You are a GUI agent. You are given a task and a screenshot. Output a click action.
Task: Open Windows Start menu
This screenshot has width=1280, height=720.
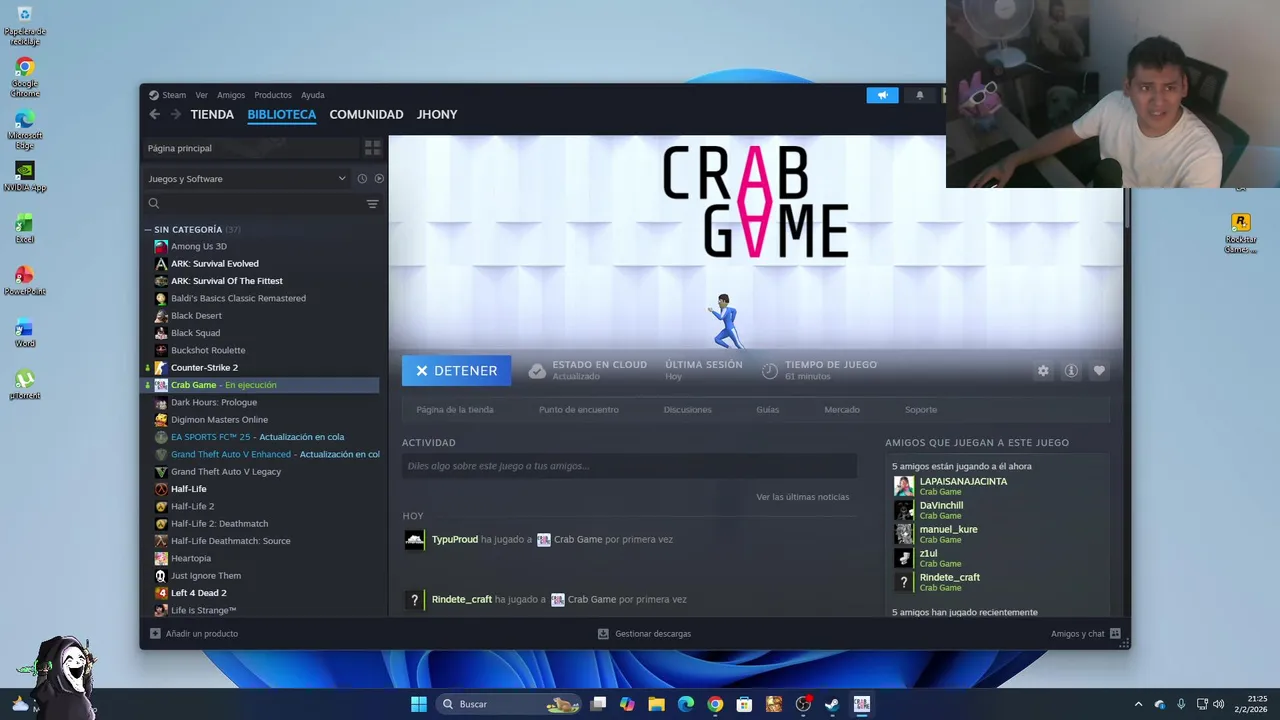click(419, 704)
